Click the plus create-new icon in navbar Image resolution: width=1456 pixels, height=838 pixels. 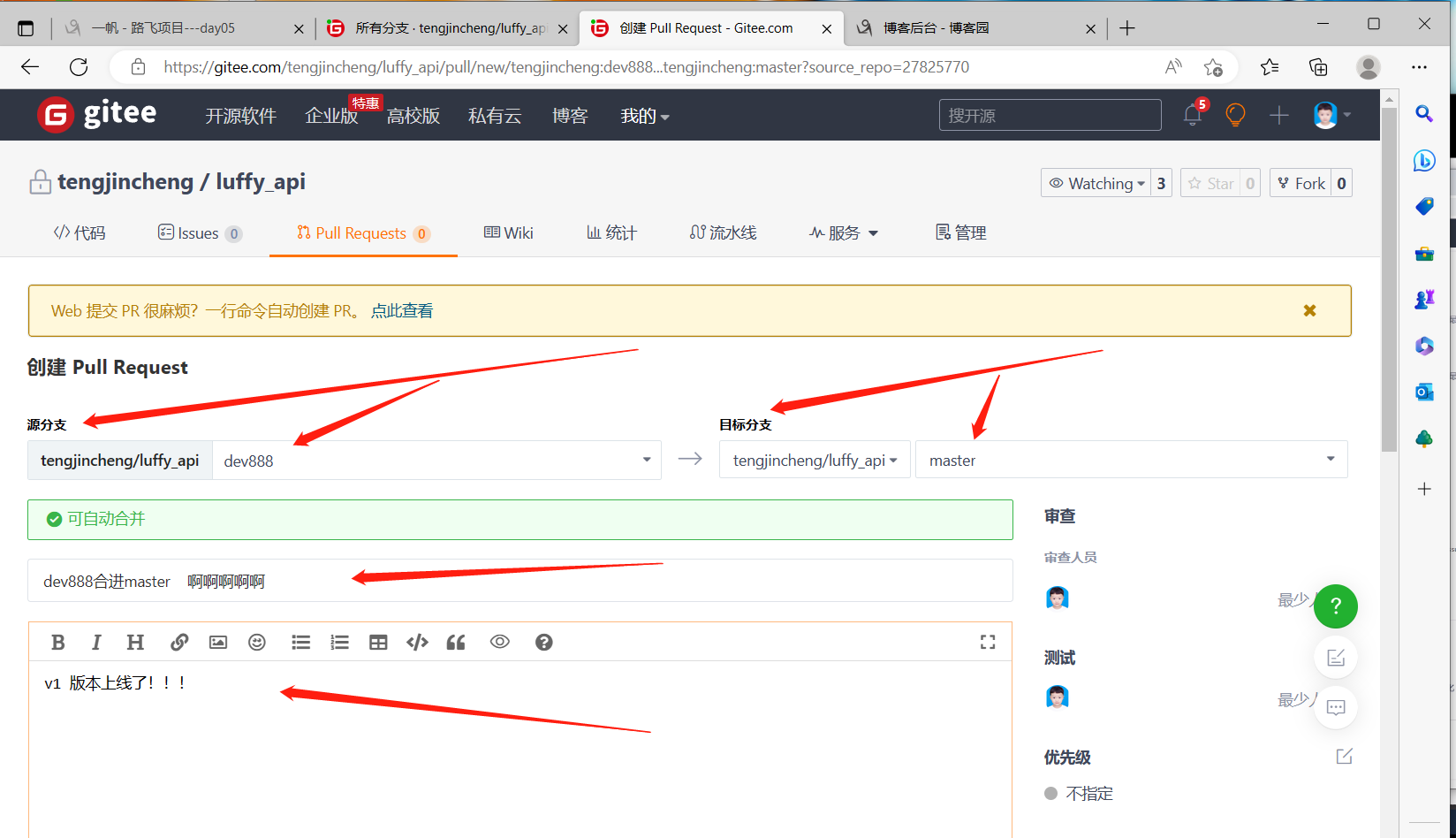click(1278, 115)
